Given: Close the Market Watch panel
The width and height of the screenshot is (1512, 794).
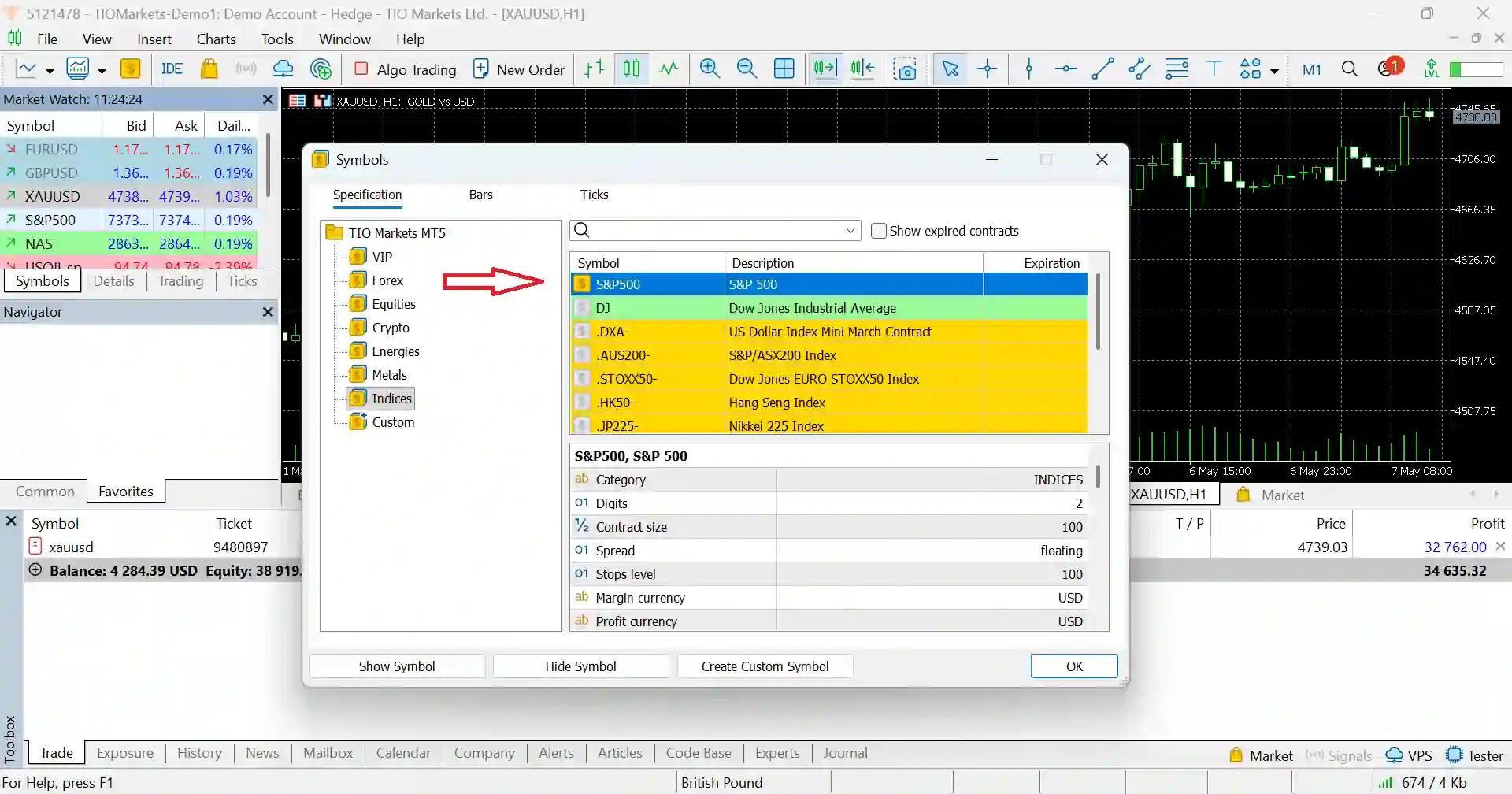Looking at the screenshot, I should coord(268,99).
